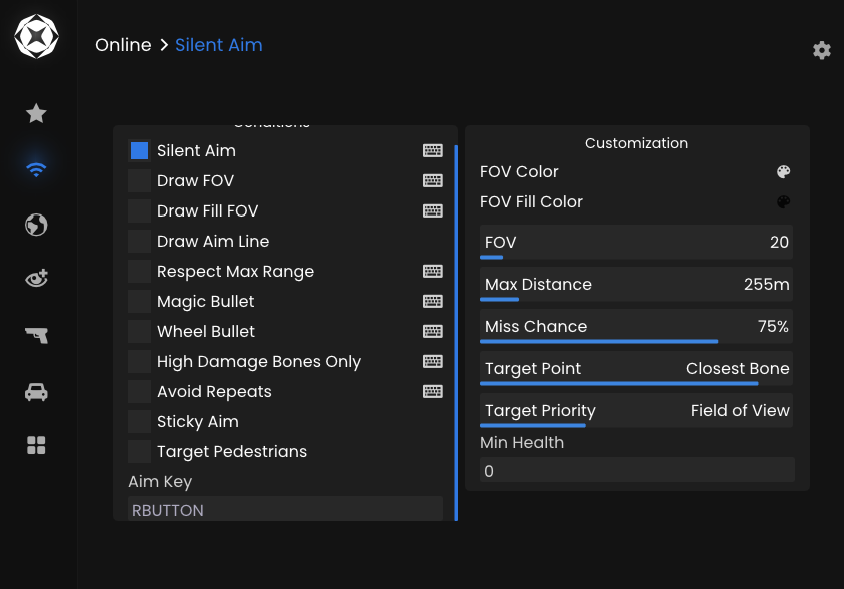Enable the Draw Fill FOV checkbox
The height and width of the screenshot is (589, 844).
139,211
